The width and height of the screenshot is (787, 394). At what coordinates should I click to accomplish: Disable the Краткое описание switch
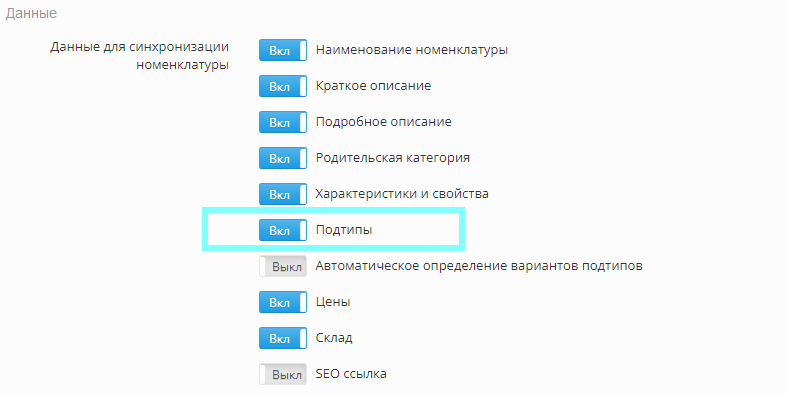(x=283, y=86)
